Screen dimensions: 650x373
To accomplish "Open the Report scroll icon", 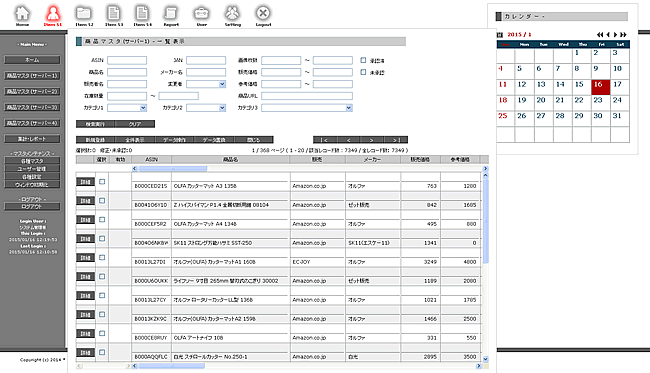I will click(171, 14).
